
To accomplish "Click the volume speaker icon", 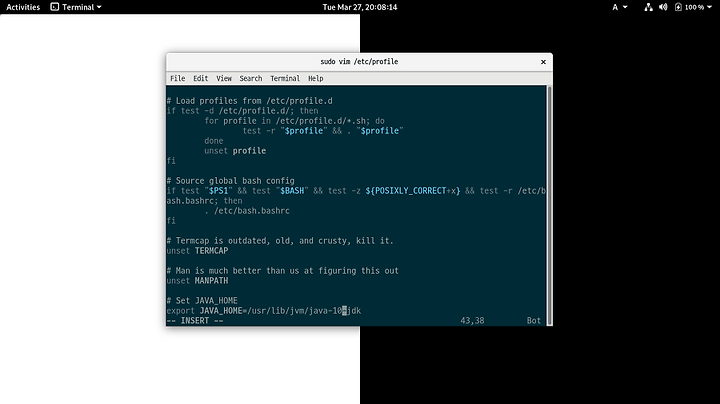I will [x=663, y=7].
